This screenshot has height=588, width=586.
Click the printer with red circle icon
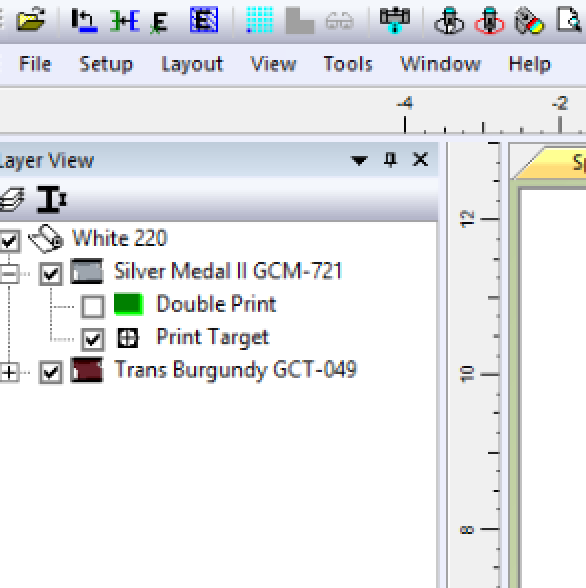[489, 20]
